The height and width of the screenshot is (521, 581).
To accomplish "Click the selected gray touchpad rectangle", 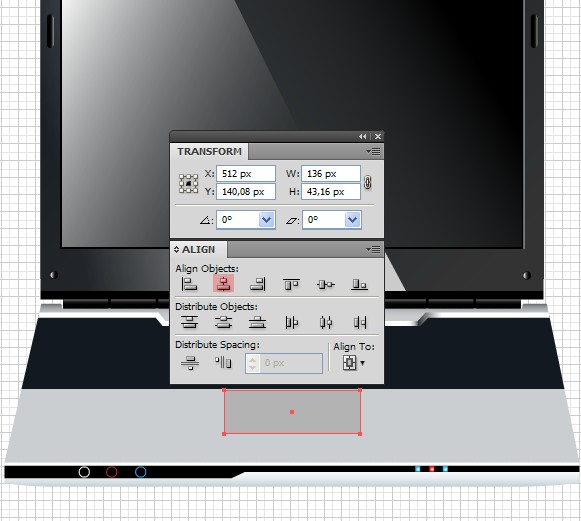I will [292, 412].
